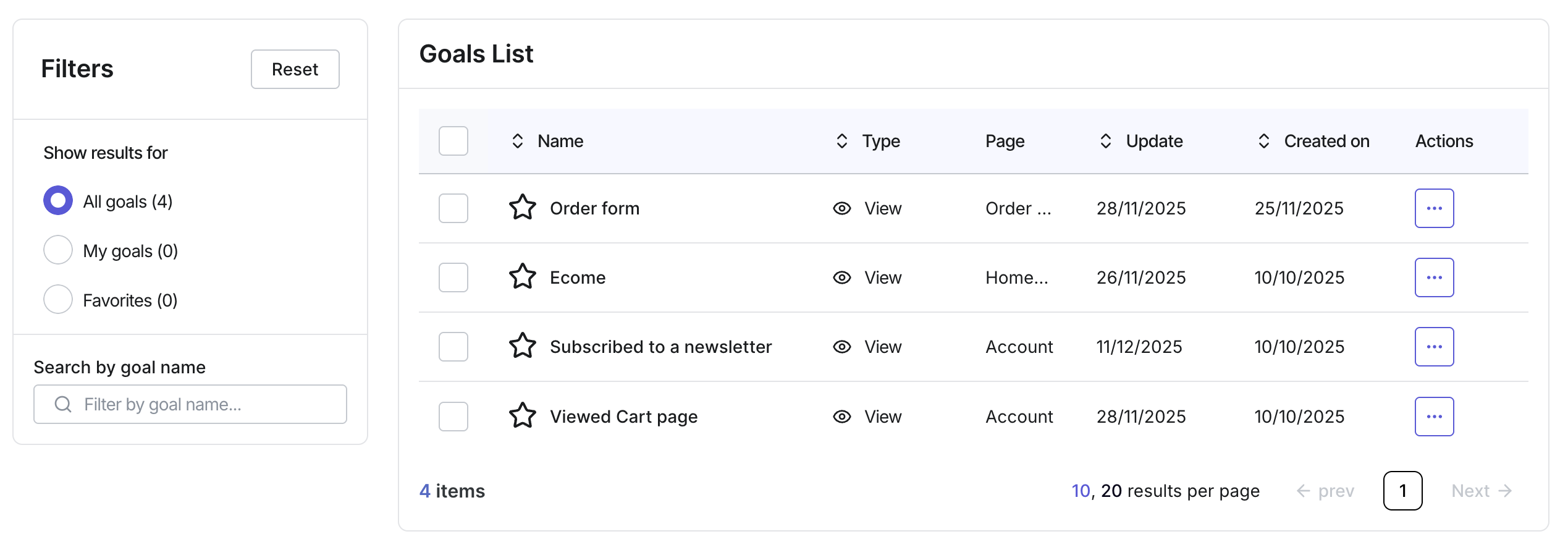Open actions menu for Subscribed to a newsletter
The width and height of the screenshot is (1568, 555).
click(x=1434, y=347)
